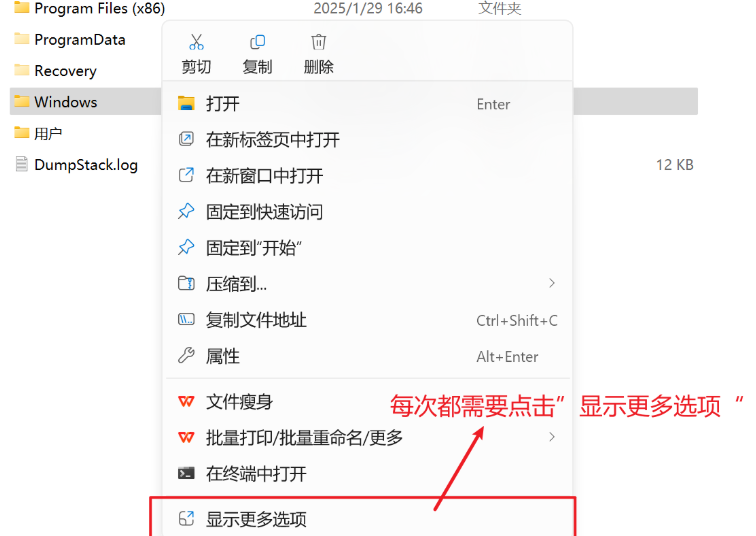Select the ProgramData folder

(x=80, y=40)
